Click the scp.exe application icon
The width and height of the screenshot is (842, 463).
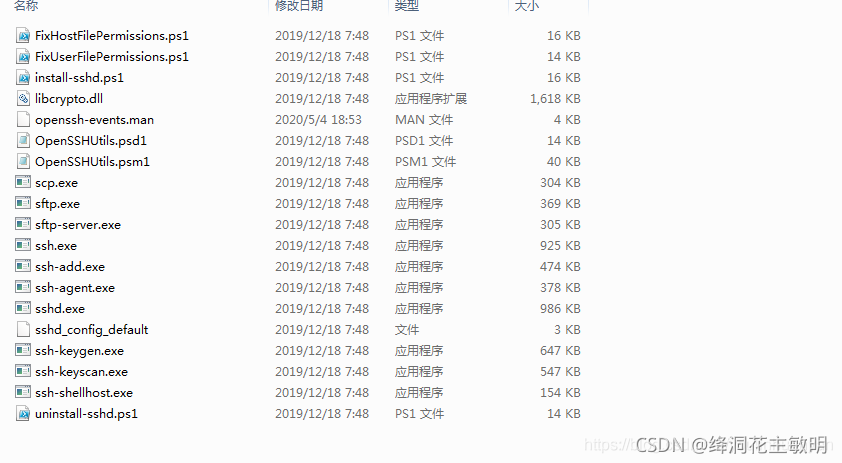pos(23,182)
